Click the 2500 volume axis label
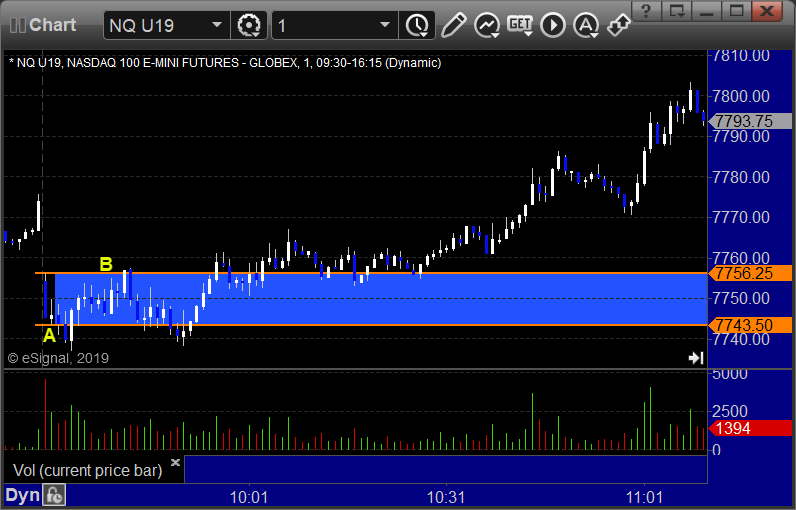Screen dimensions: 796x510 click(729, 411)
